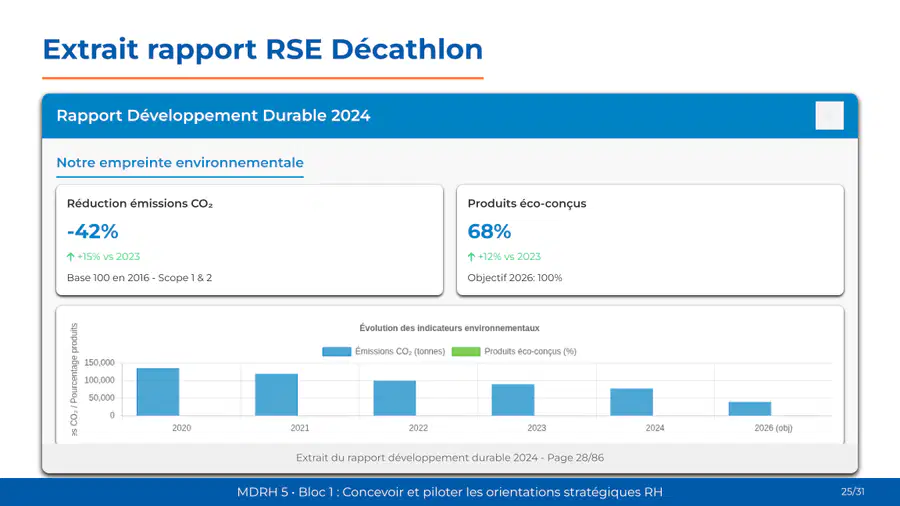This screenshot has height=506, width=900.
Task: Click the -42% CO₂ reduction figure
Action: [92, 231]
